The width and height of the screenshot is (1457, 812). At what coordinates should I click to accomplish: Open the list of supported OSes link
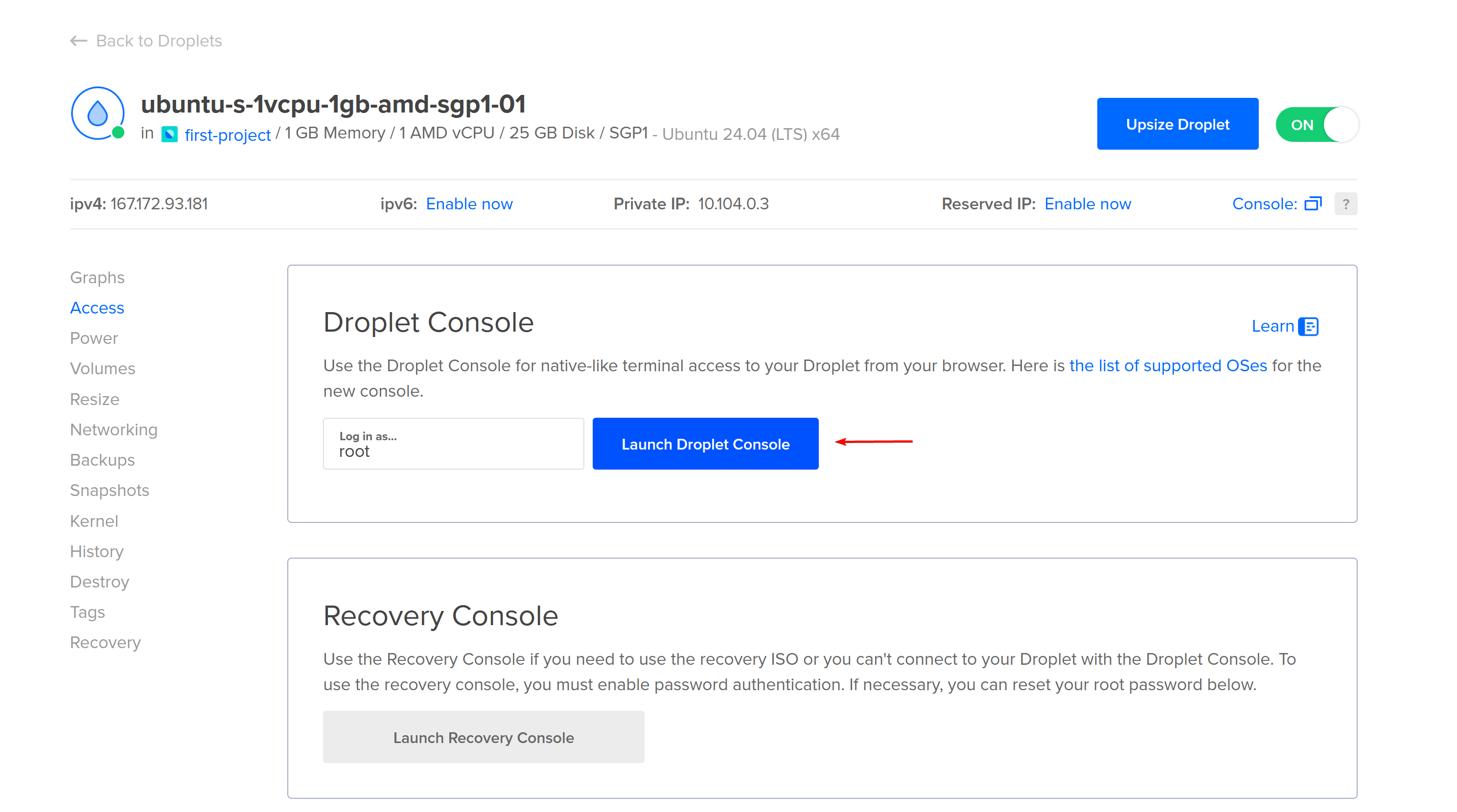(x=1168, y=366)
